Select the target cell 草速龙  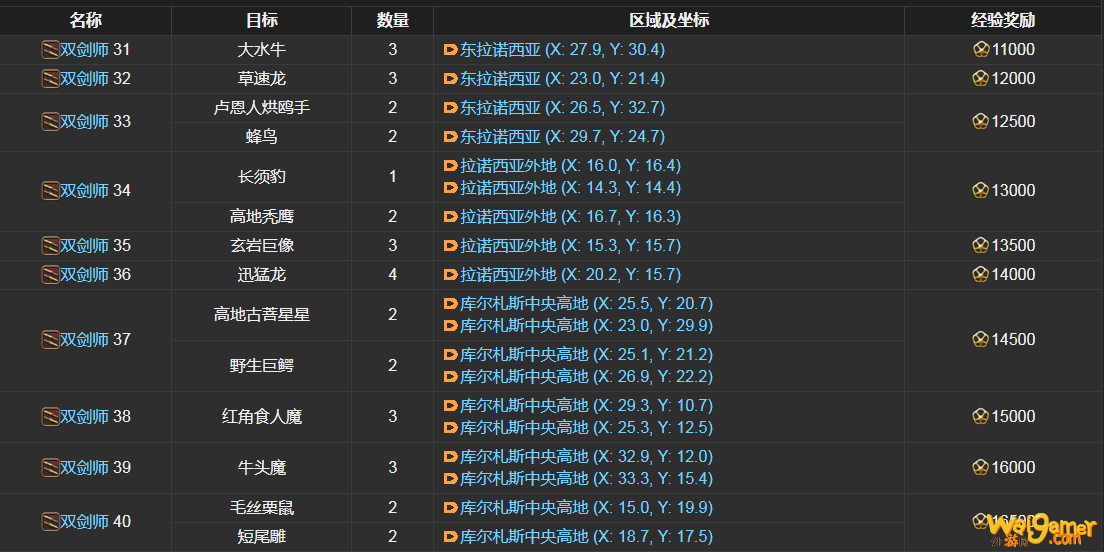point(261,79)
